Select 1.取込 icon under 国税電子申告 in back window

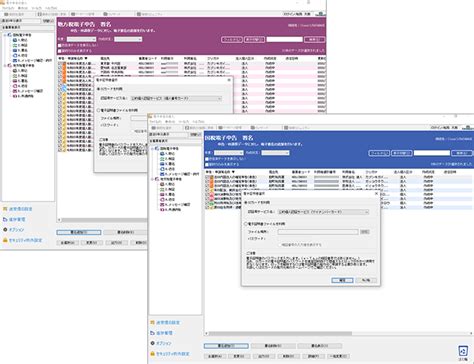tap(15, 40)
